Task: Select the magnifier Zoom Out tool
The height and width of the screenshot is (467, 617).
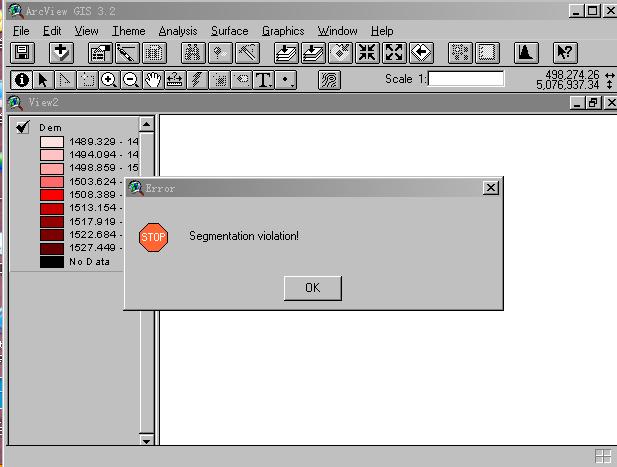Action: tap(131, 80)
